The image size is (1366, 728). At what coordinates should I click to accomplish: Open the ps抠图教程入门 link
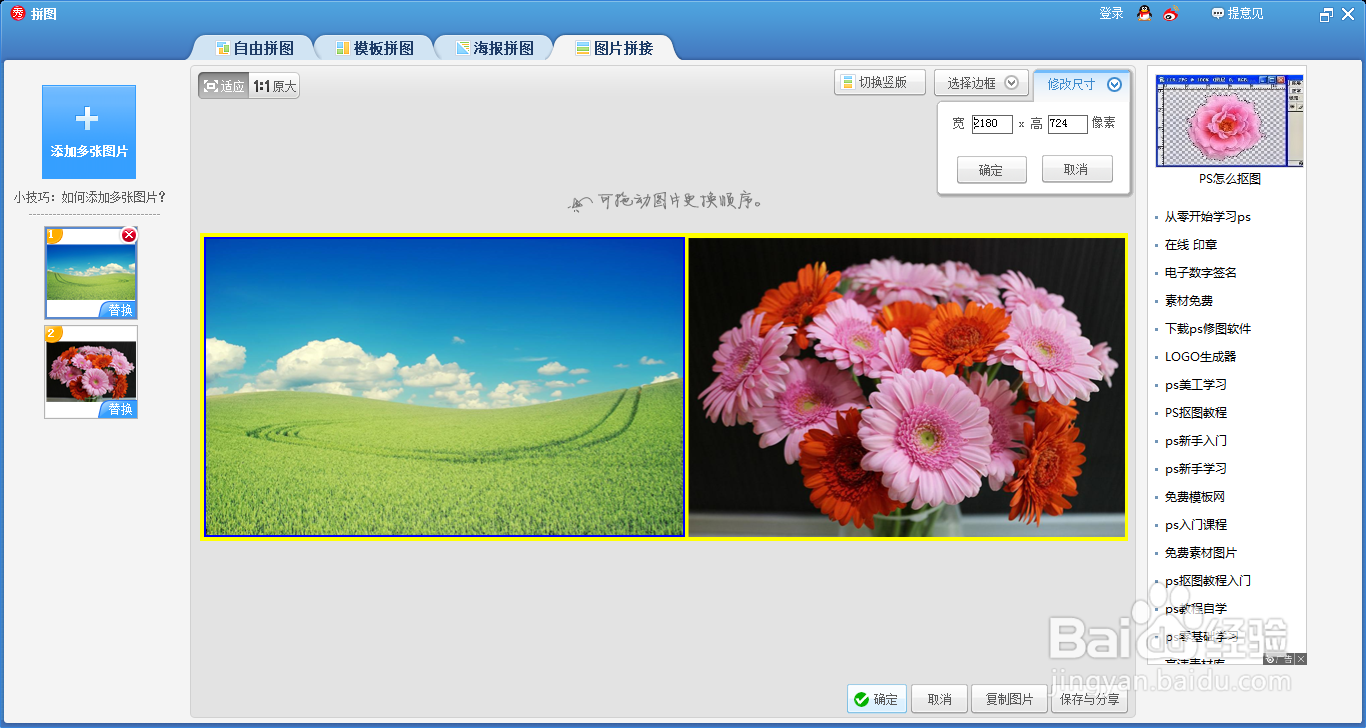tap(1208, 581)
